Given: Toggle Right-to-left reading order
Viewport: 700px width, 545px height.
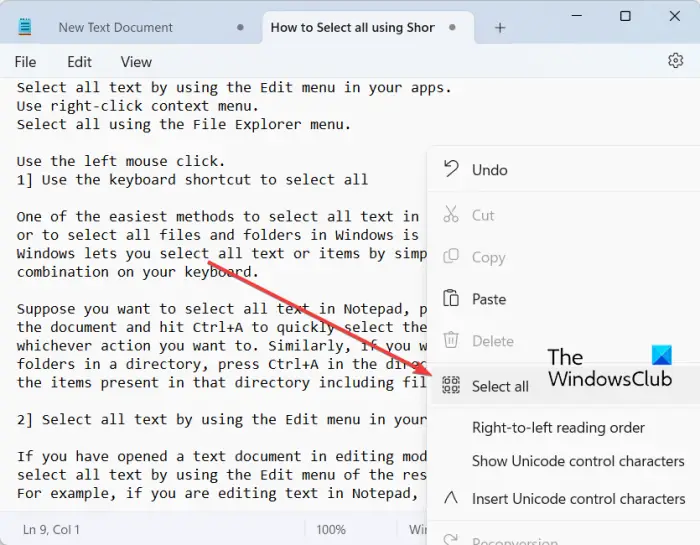Looking at the screenshot, I should point(558,428).
